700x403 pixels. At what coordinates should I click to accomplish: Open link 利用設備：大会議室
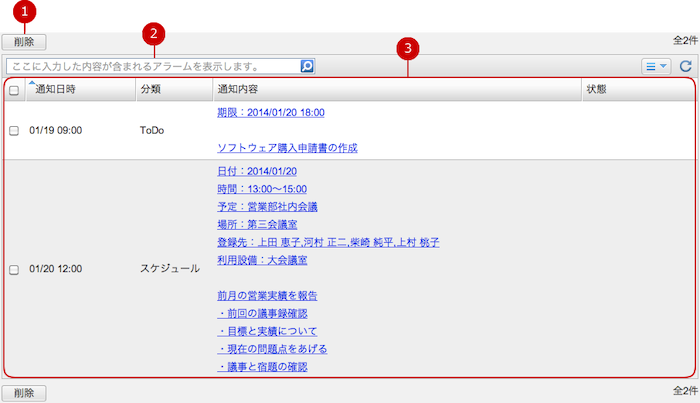(262, 260)
